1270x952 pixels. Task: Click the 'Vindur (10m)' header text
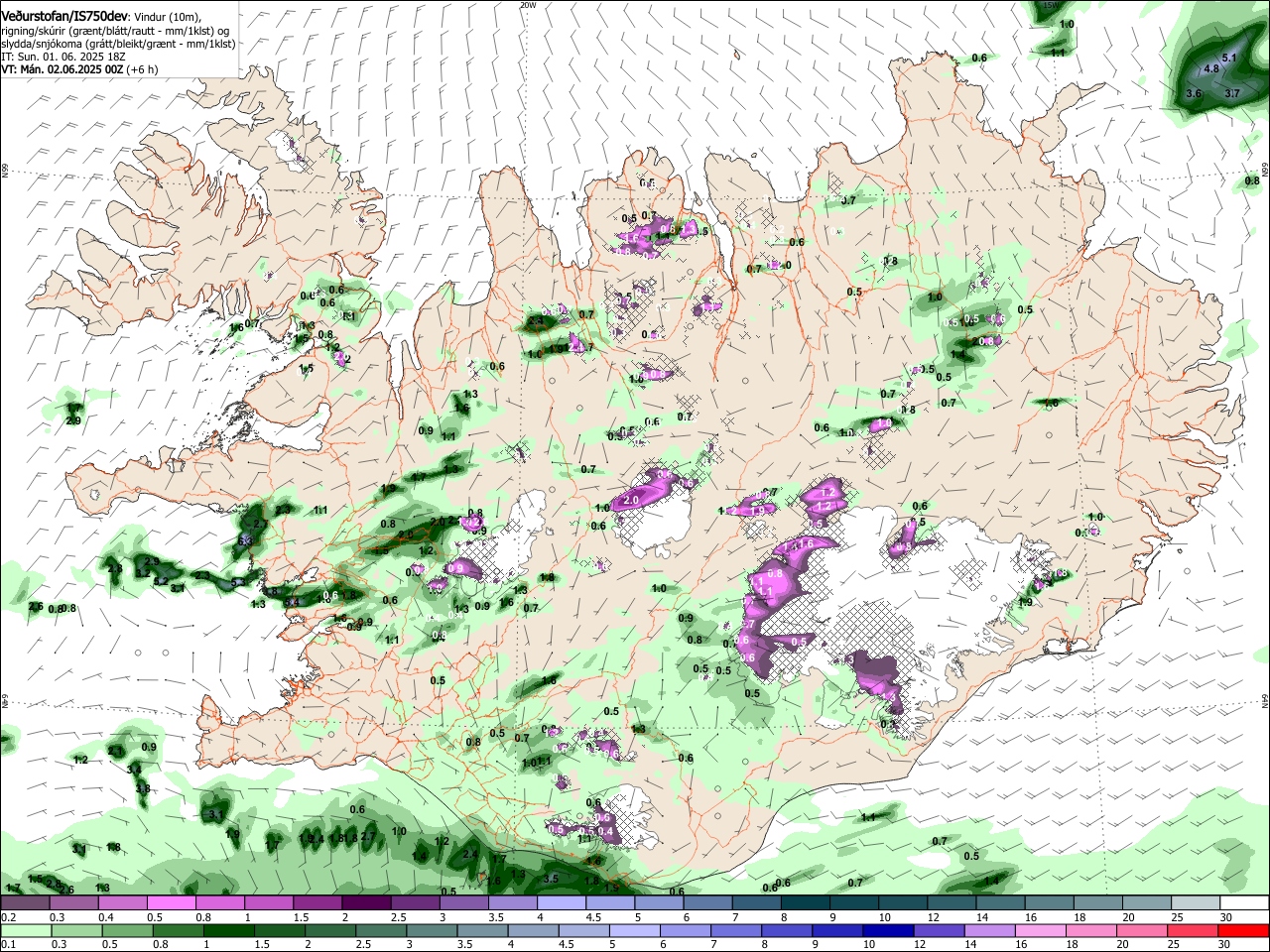point(167,17)
